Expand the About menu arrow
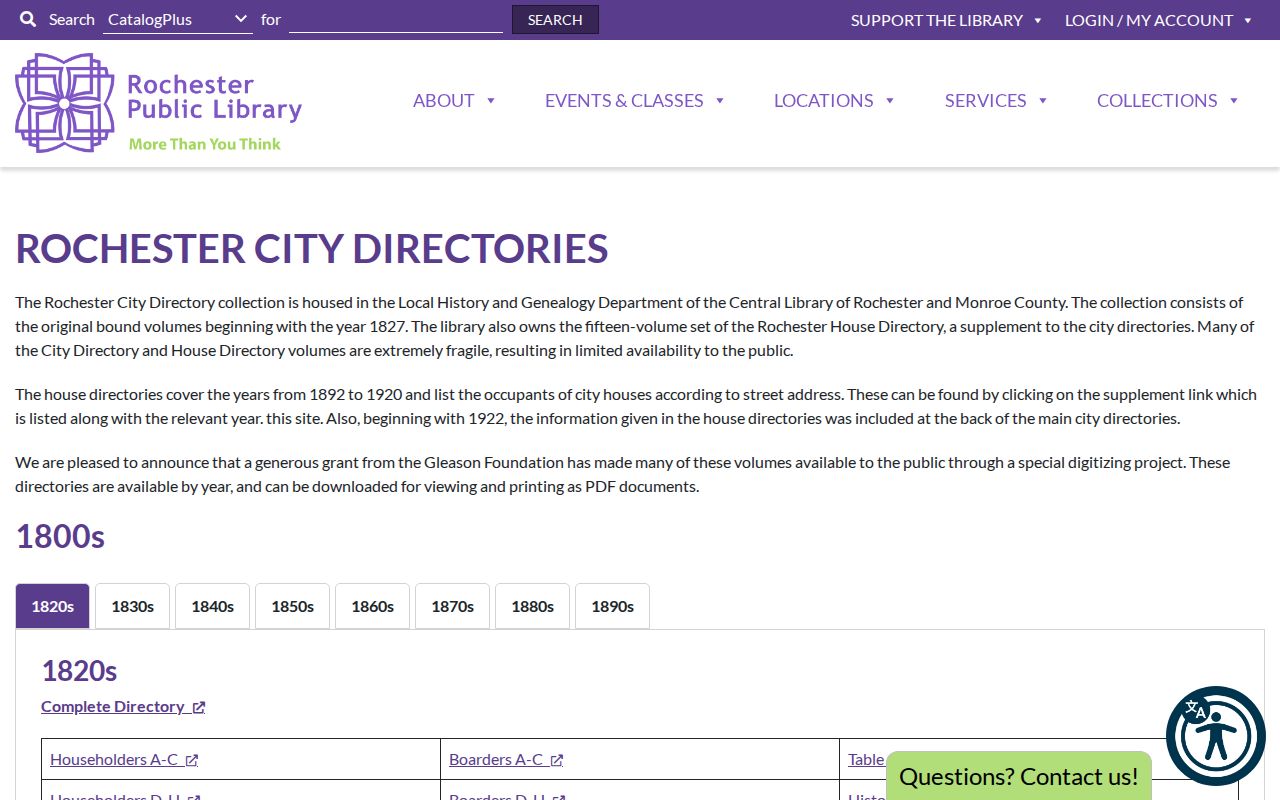 coord(491,100)
